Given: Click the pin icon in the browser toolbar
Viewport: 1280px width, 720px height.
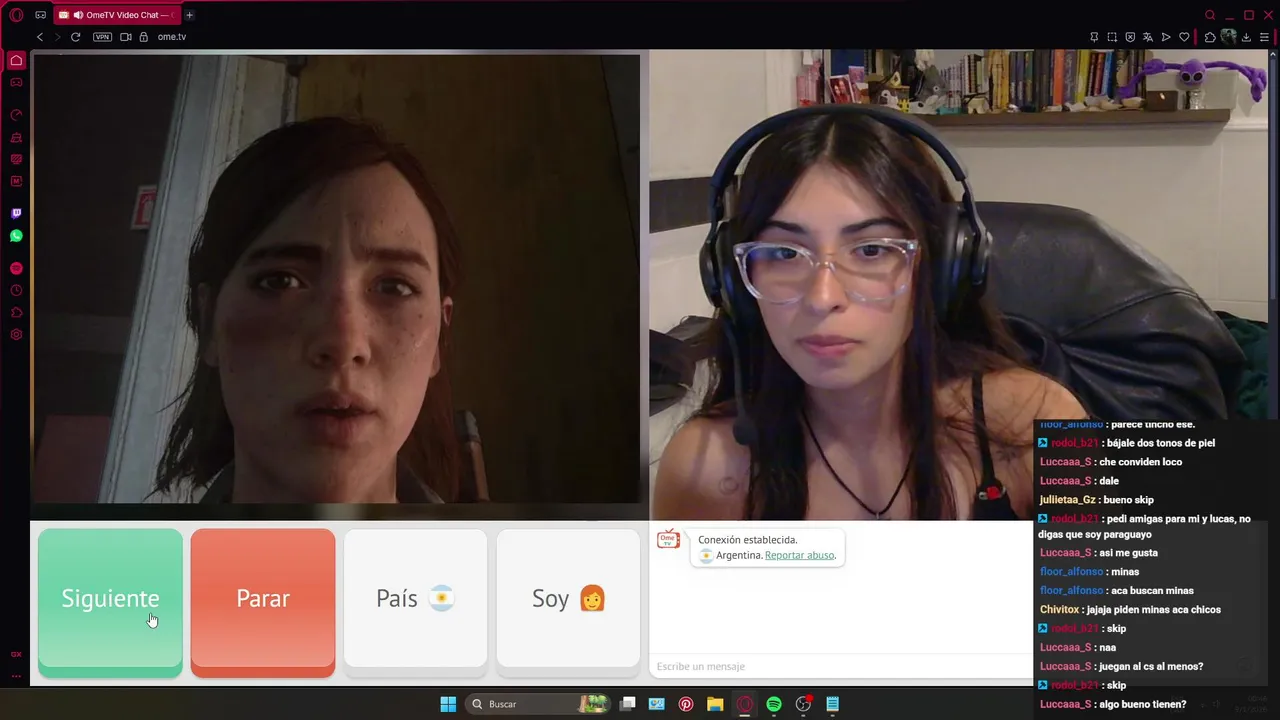Looking at the screenshot, I should click(x=1094, y=37).
